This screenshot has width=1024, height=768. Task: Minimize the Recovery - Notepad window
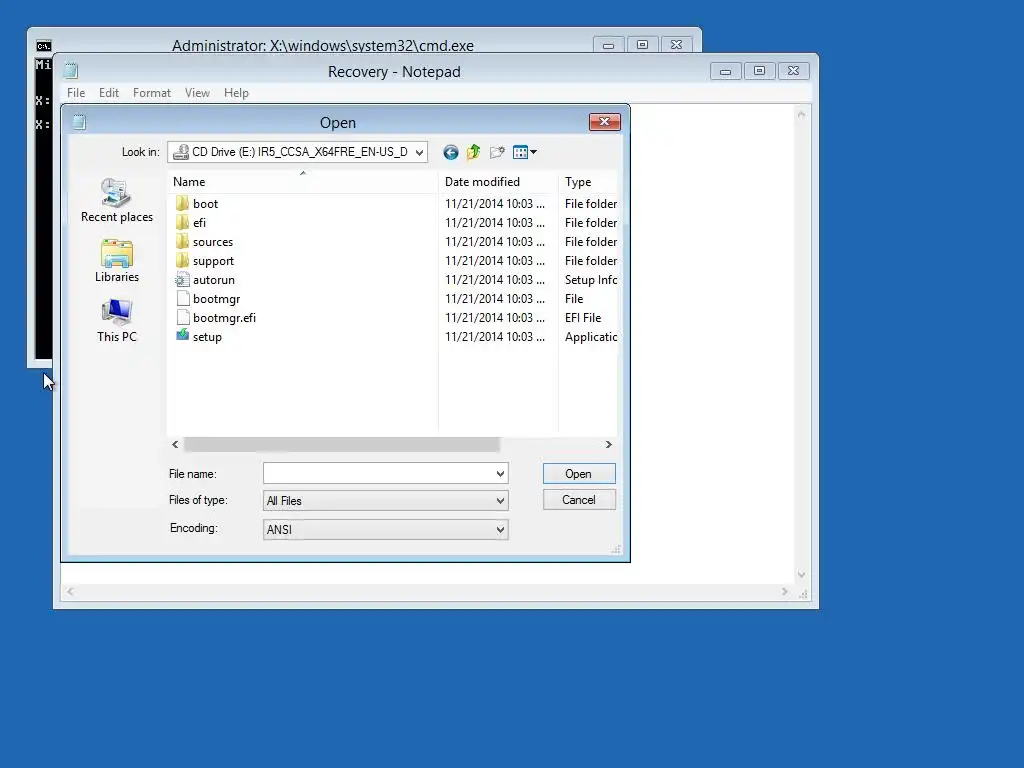click(x=725, y=71)
